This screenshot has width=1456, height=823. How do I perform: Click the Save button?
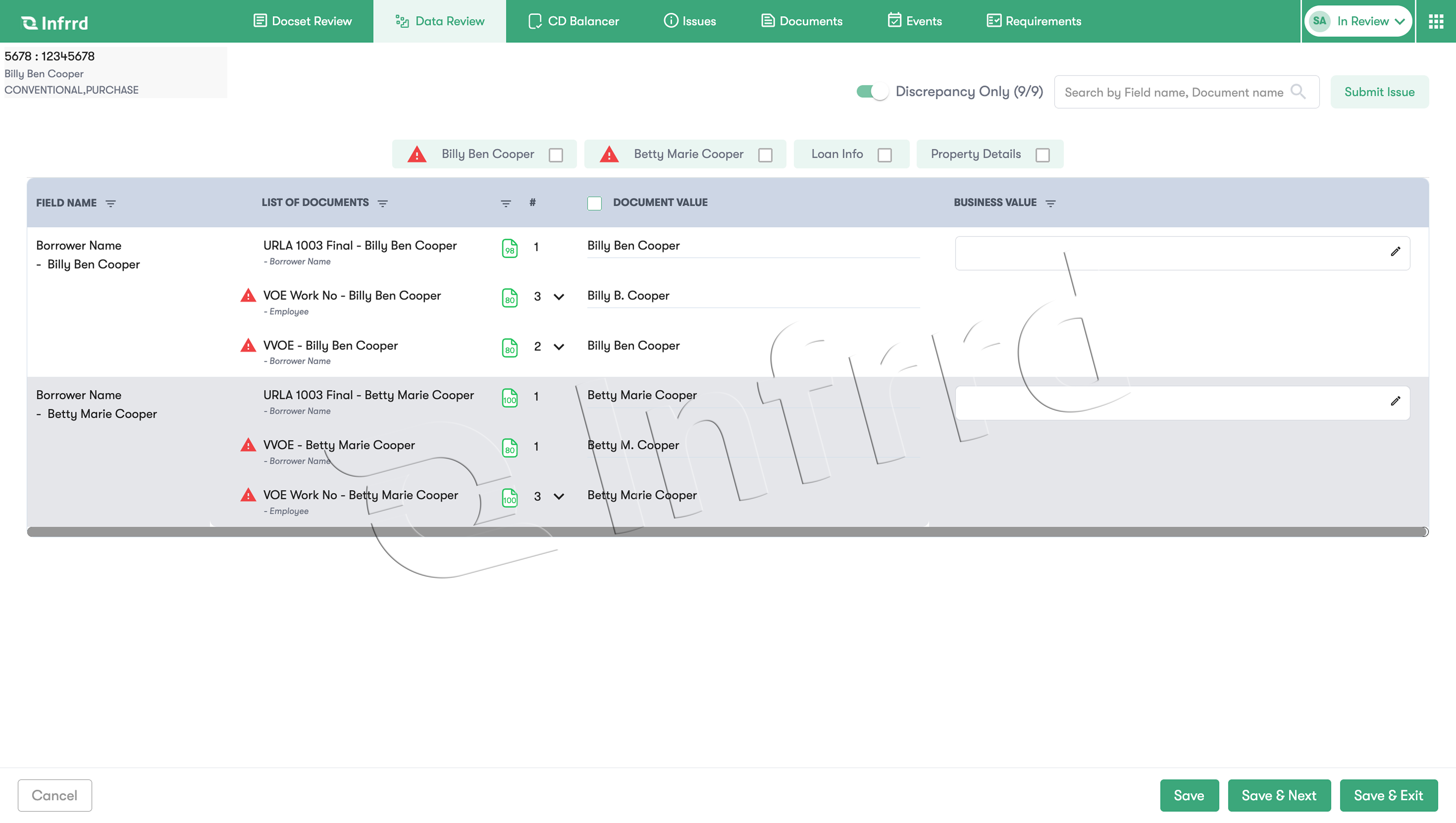click(x=1189, y=795)
